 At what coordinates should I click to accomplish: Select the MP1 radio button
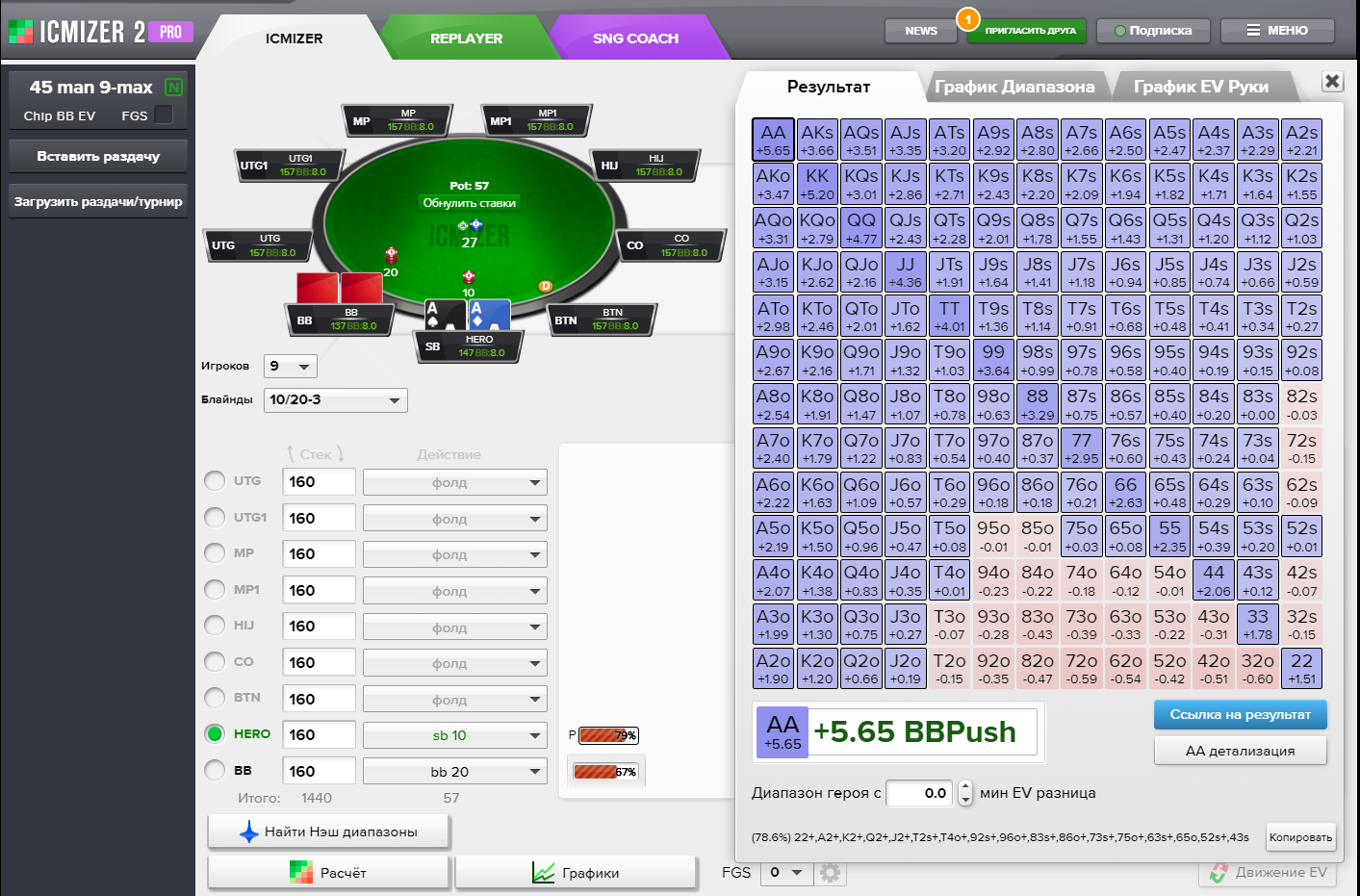click(215, 589)
